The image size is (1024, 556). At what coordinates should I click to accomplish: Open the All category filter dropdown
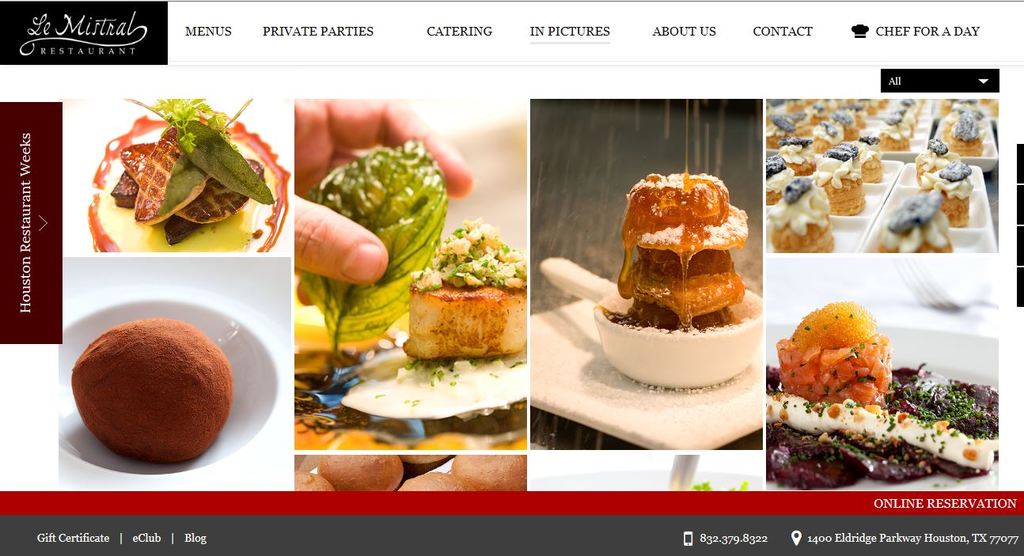(940, 81)
